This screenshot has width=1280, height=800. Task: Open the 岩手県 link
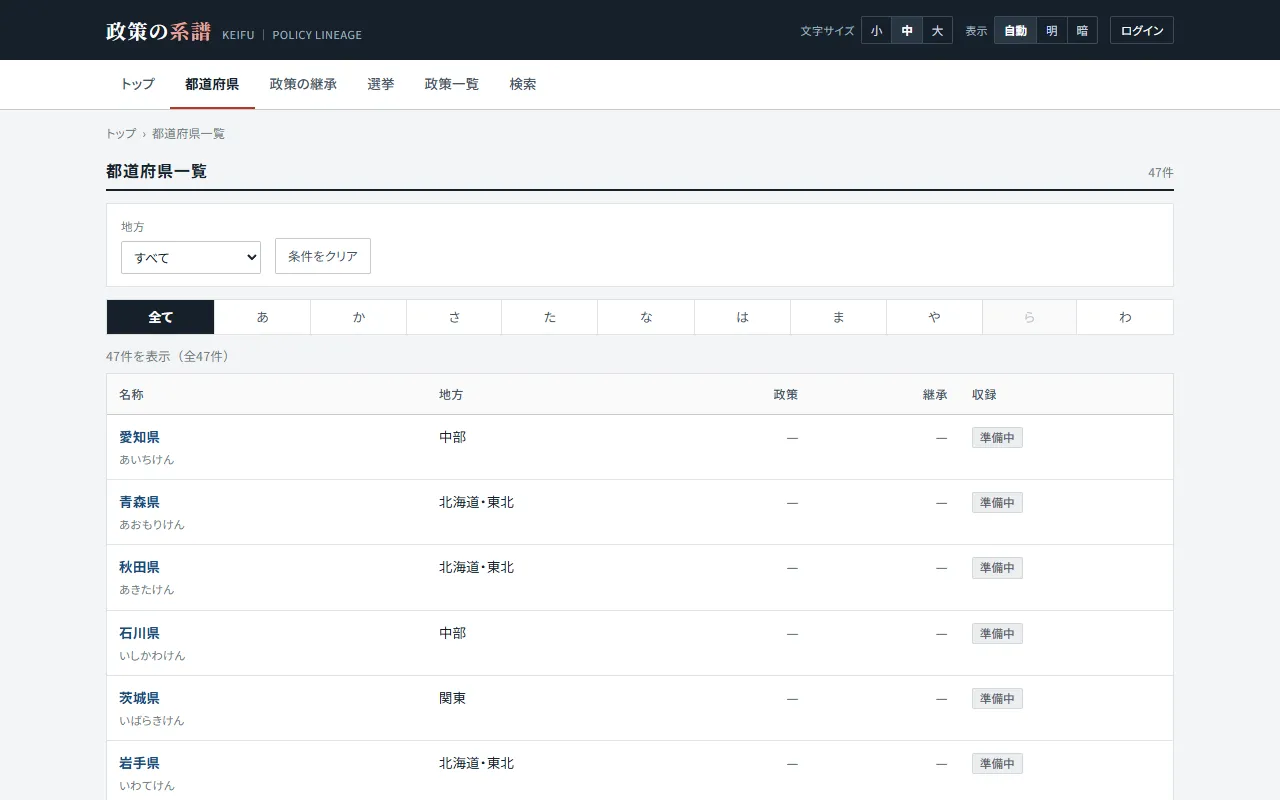[139, 763]
